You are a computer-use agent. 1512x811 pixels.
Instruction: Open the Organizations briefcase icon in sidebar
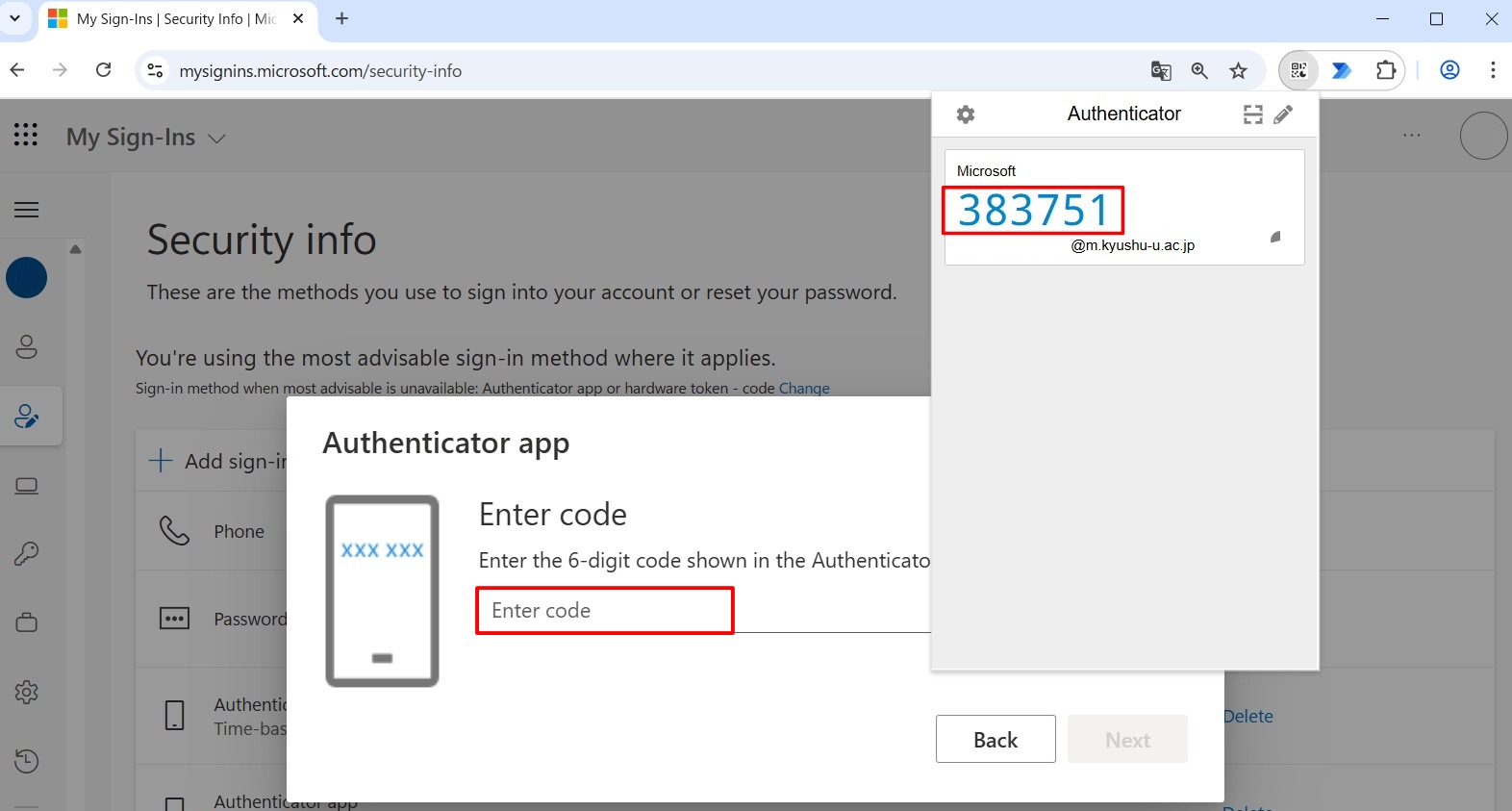point(27,622)
